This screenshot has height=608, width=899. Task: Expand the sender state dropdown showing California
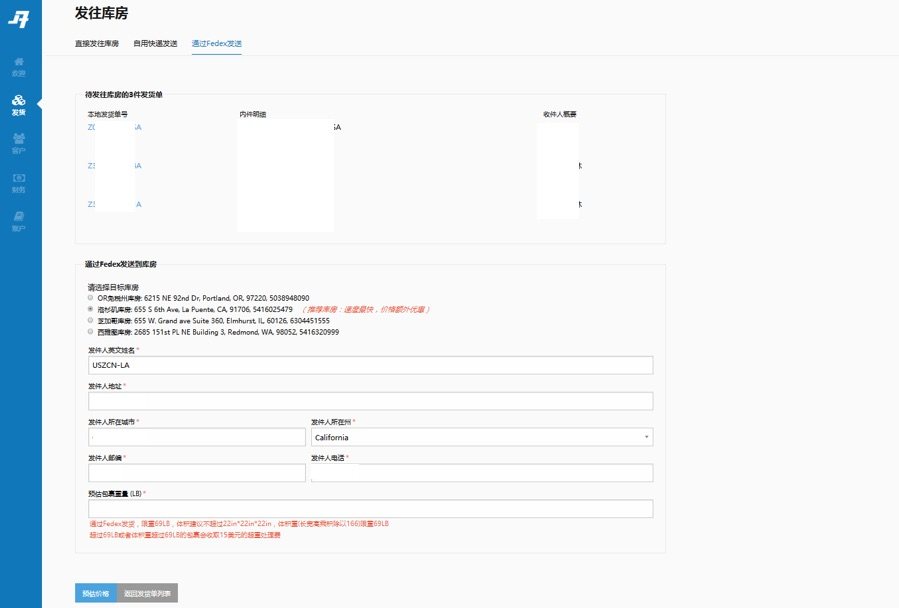[482, 437]
